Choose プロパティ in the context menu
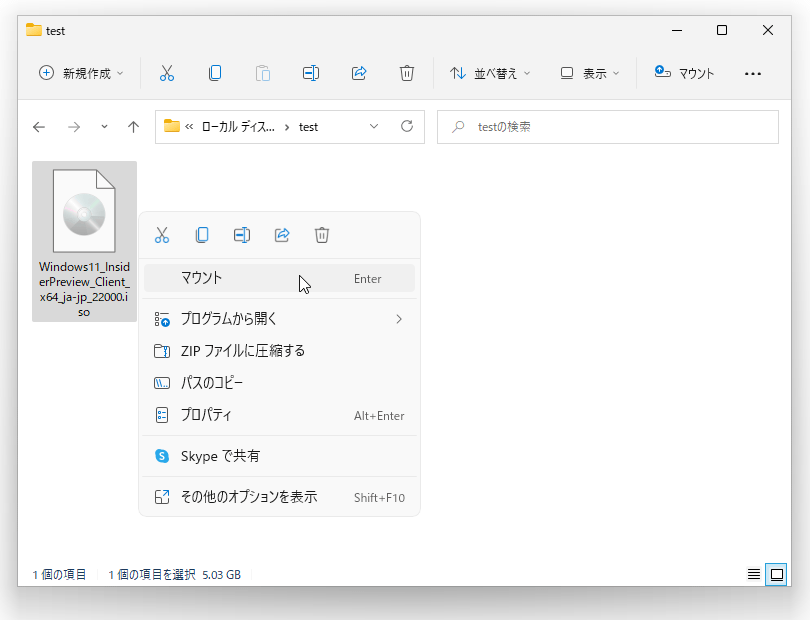Image resolution: width=810 pixels, height=620 pixels. pyautogui.click(x=279, y=415)
